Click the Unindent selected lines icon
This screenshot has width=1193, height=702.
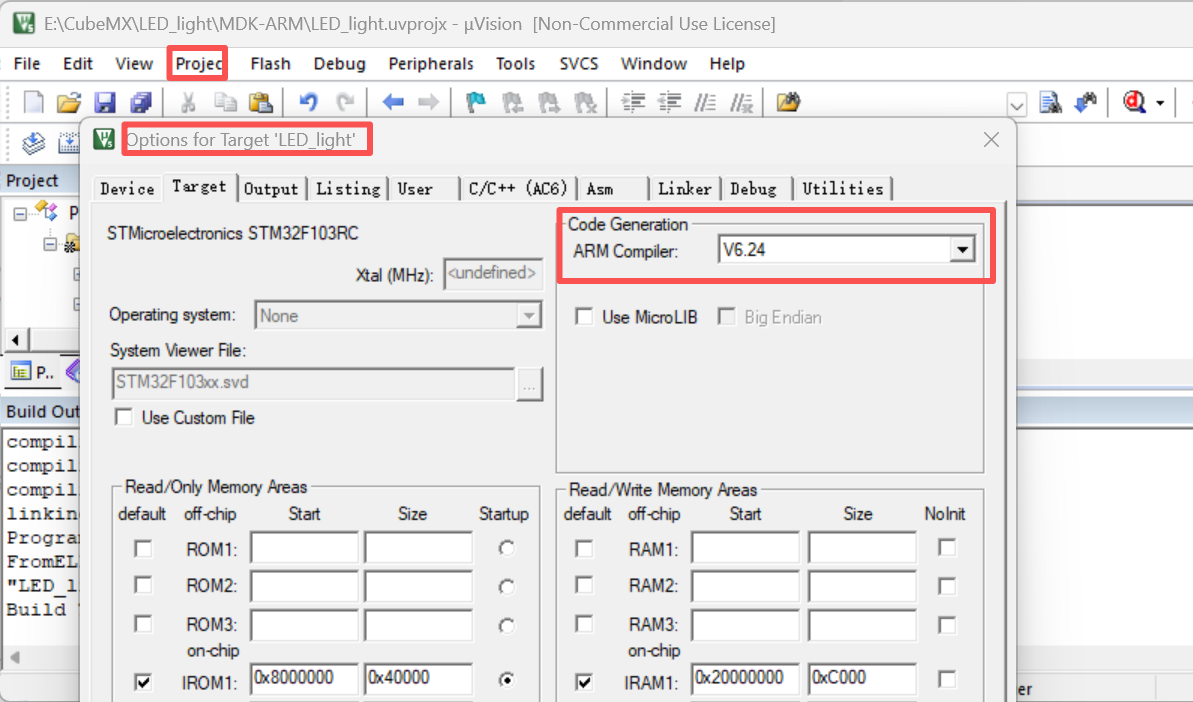(x=670, y=102)
